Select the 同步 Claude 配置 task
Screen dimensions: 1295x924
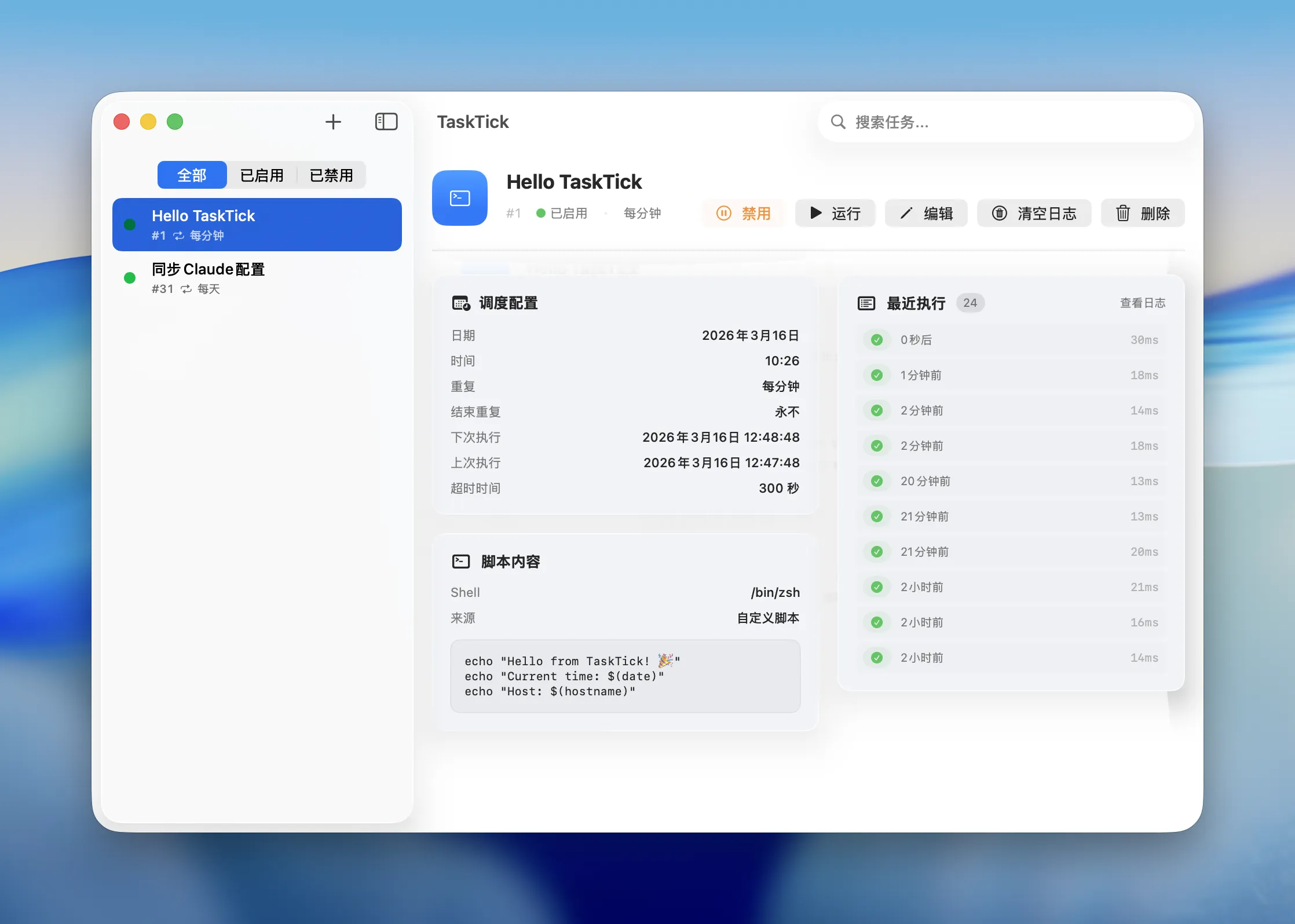pyautogui.click(x=232, y=278)
